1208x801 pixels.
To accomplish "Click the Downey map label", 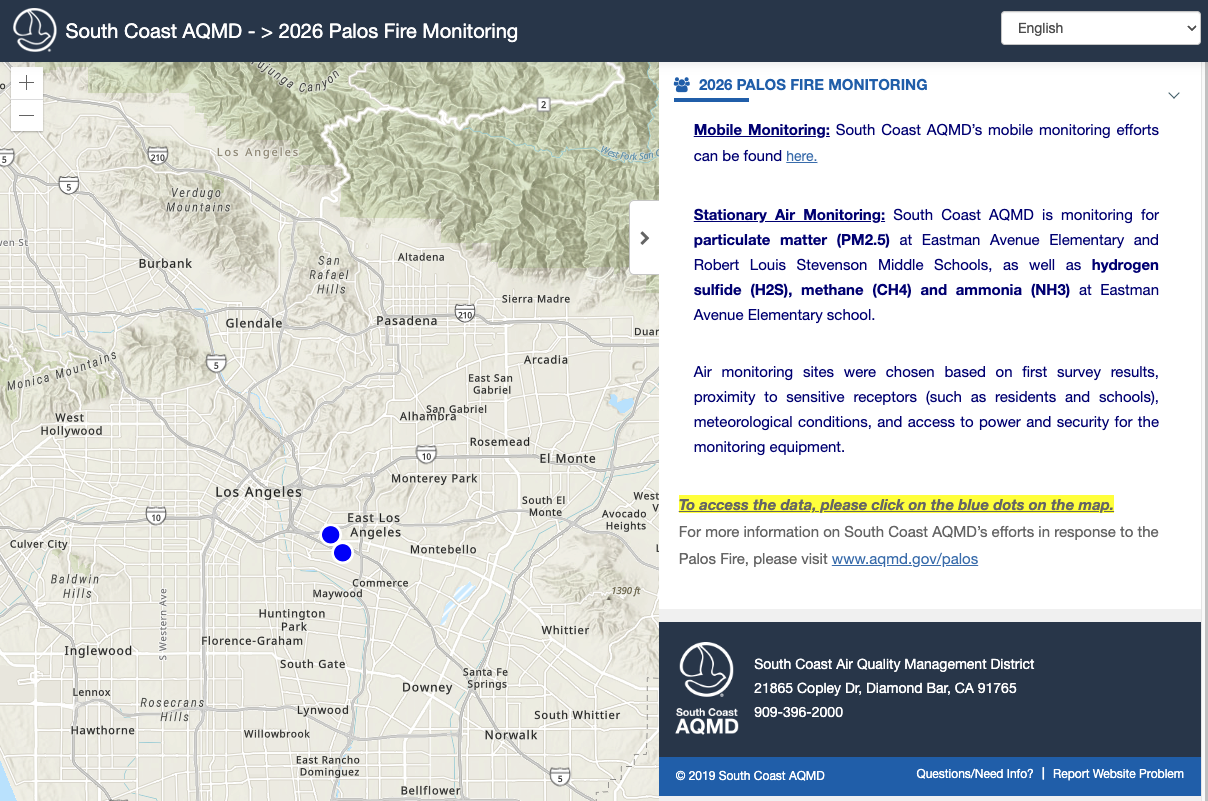I will pos(427,688).
